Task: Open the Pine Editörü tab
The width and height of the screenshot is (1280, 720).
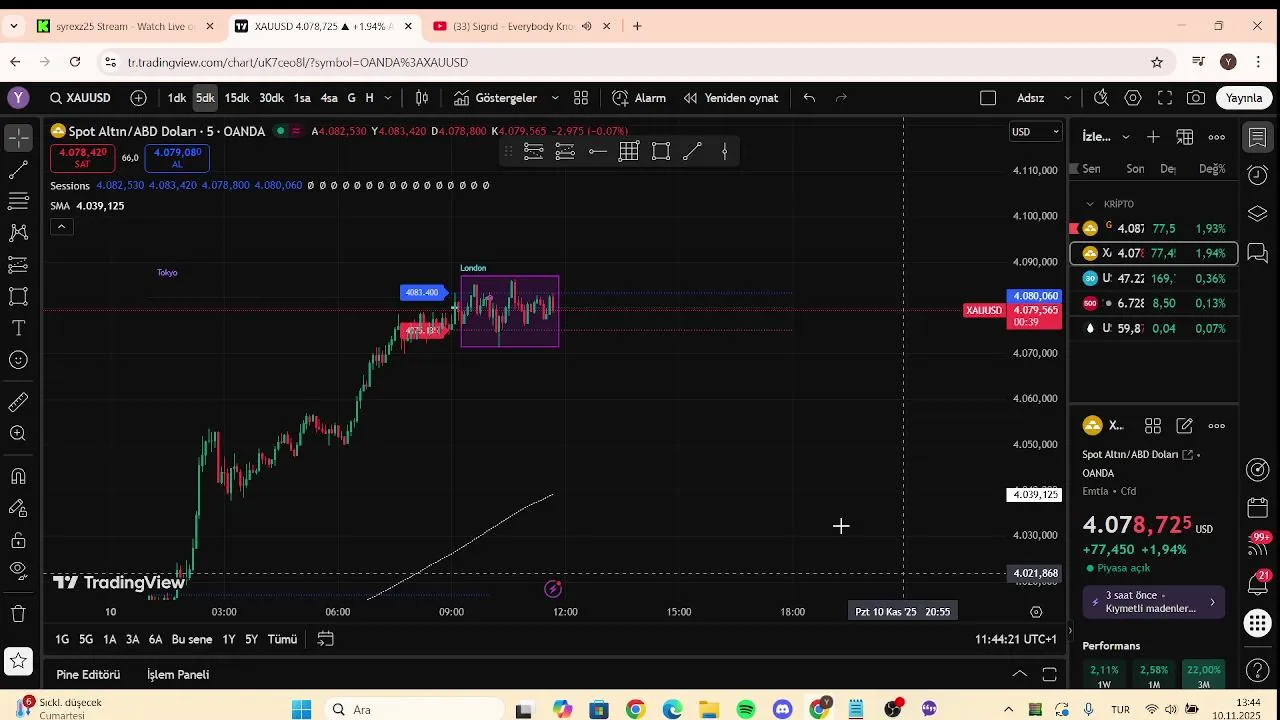Action: (88, 675)
